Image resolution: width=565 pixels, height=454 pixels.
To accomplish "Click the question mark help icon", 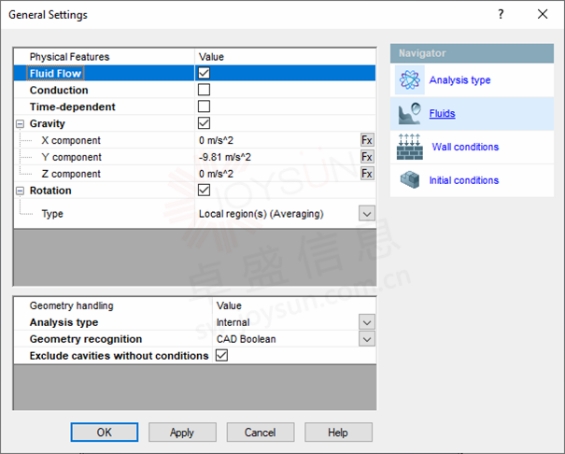I will [x=501, y=14].
